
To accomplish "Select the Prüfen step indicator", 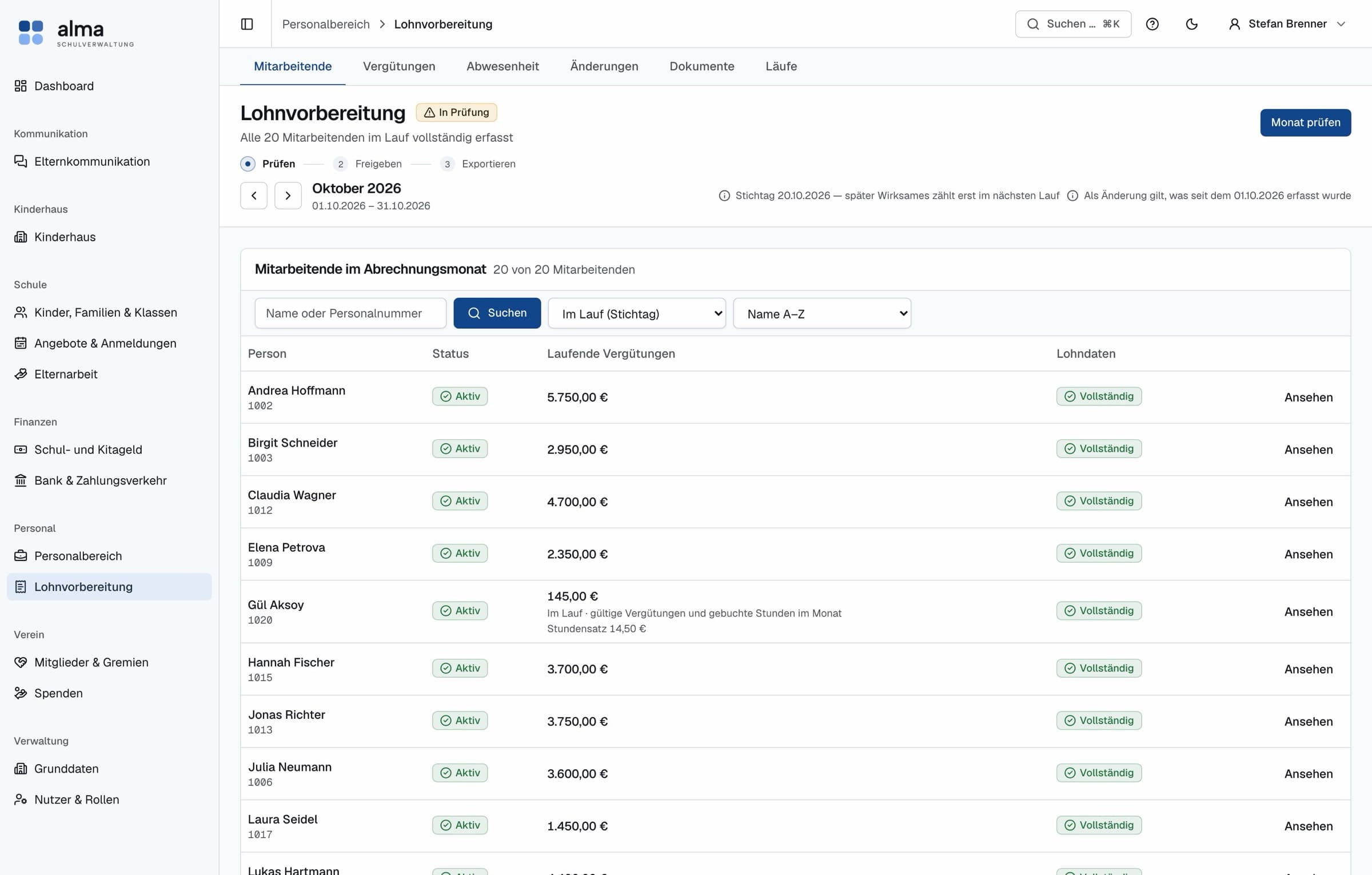I will point(268,164).
